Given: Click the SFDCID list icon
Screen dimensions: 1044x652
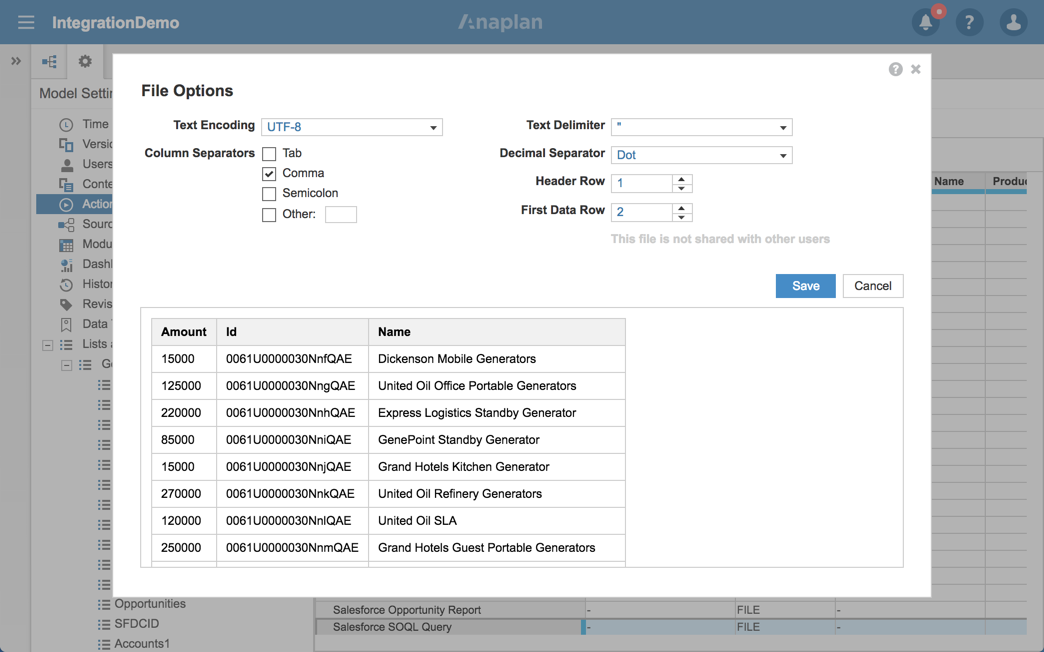Looking at the screenshot, I should (104, 624).
